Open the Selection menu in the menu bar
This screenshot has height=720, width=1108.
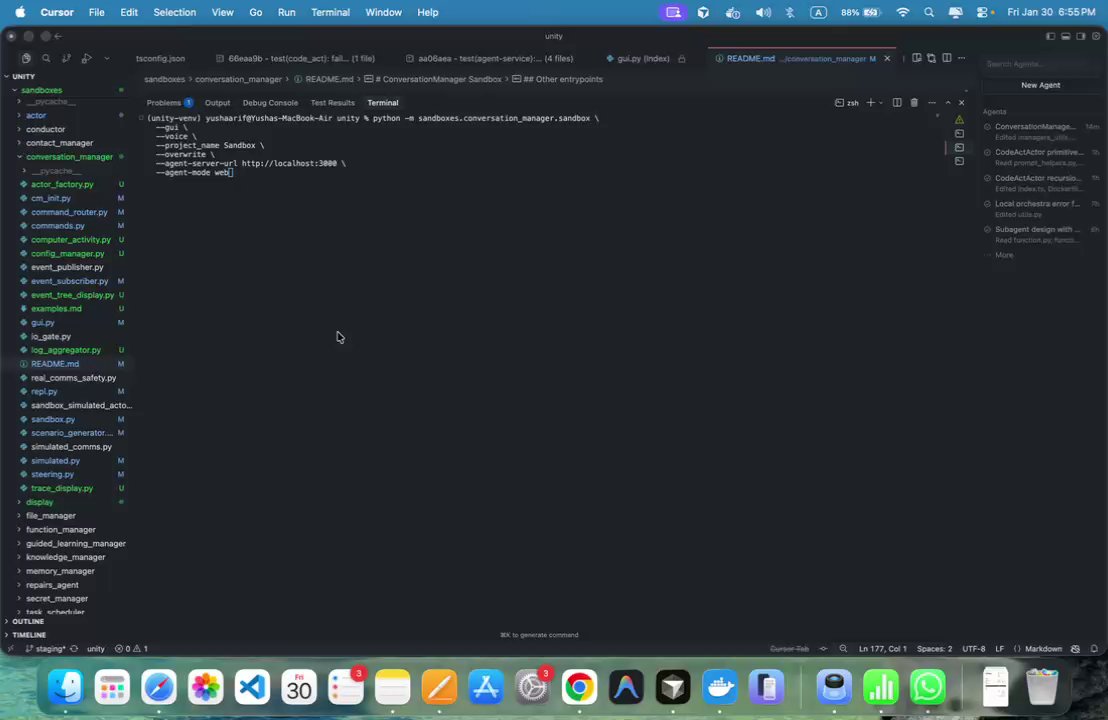175,12
